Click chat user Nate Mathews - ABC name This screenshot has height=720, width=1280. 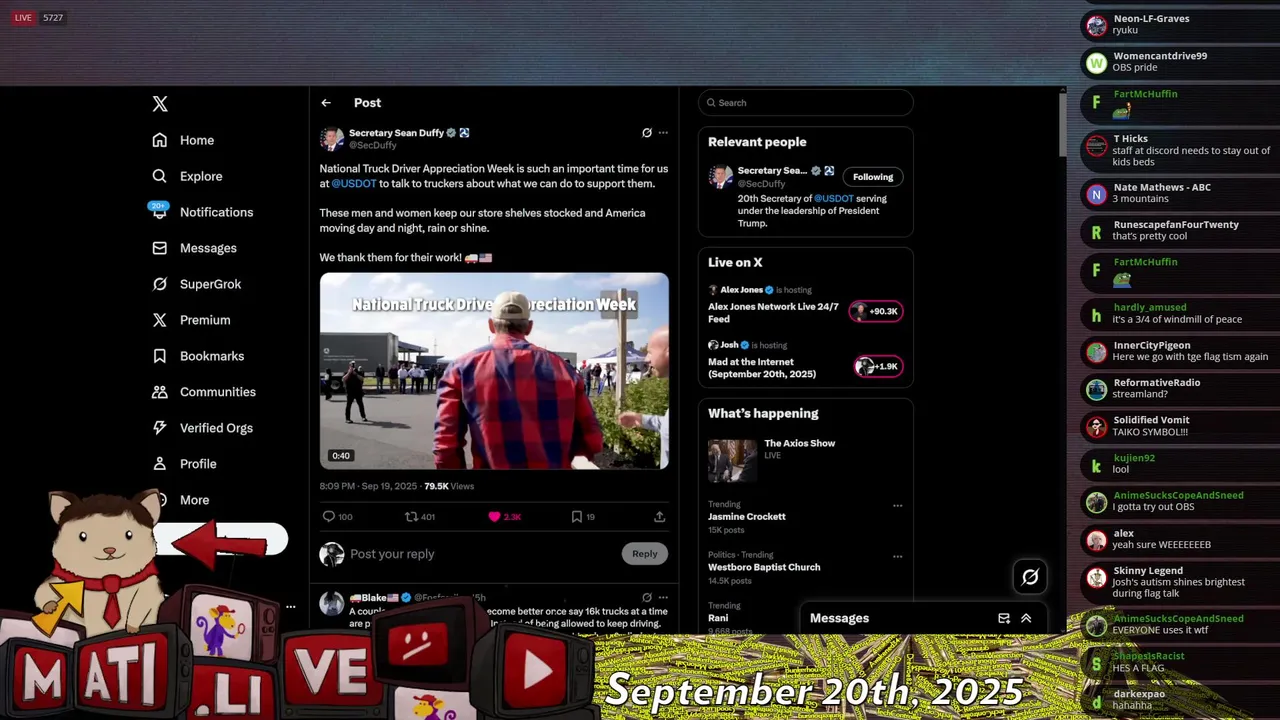pyautogui.click(x=1162, y=187)
